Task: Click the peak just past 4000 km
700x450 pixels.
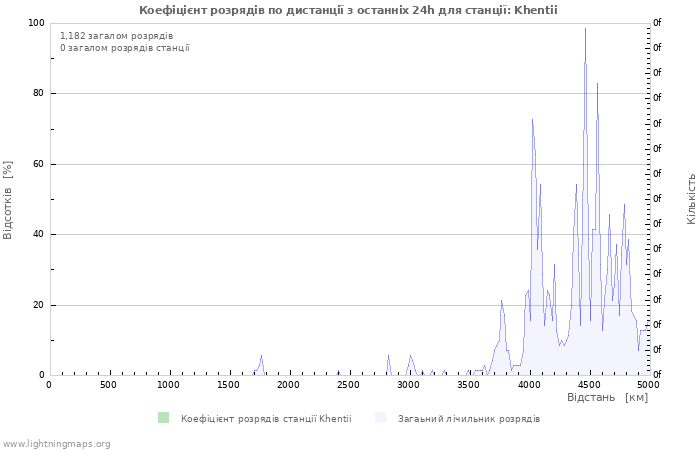Action: pos(532,121)
